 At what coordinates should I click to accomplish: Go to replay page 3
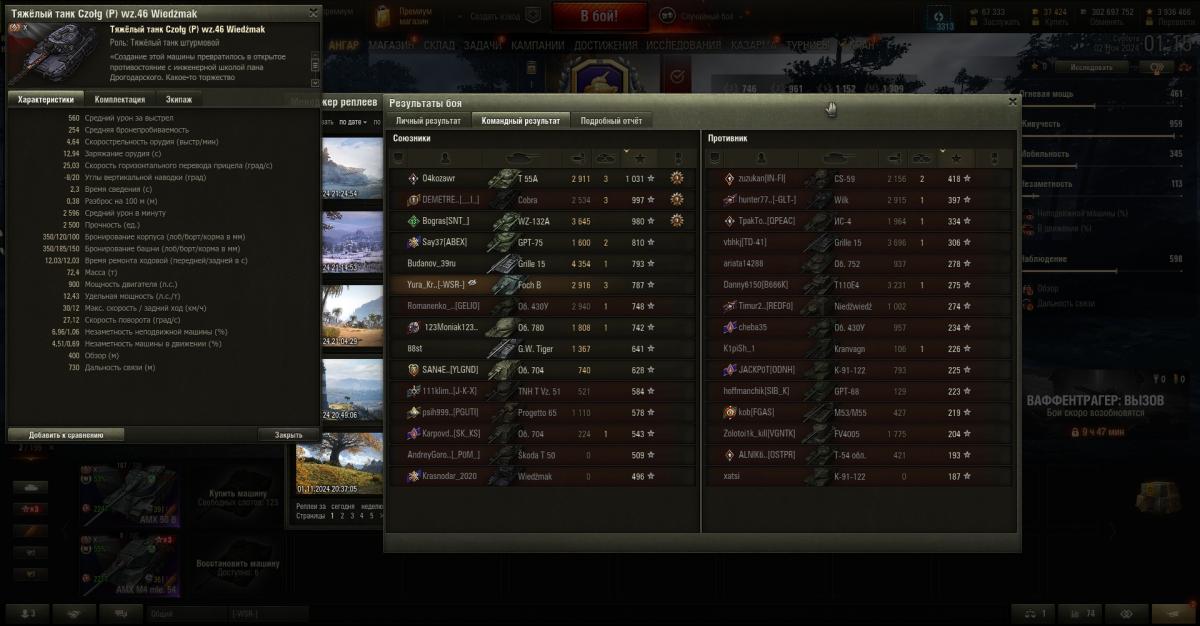click(353, 516)
